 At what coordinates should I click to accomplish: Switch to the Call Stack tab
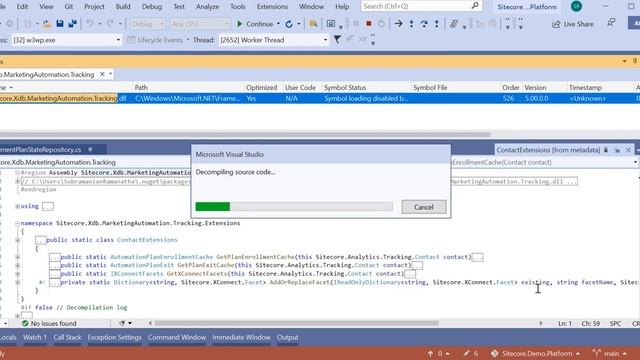point(67,338)
